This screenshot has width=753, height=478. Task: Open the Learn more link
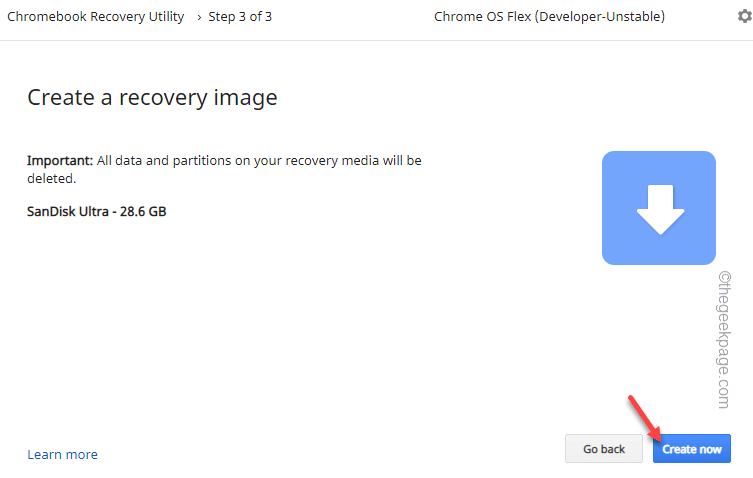tap(62, 454)
